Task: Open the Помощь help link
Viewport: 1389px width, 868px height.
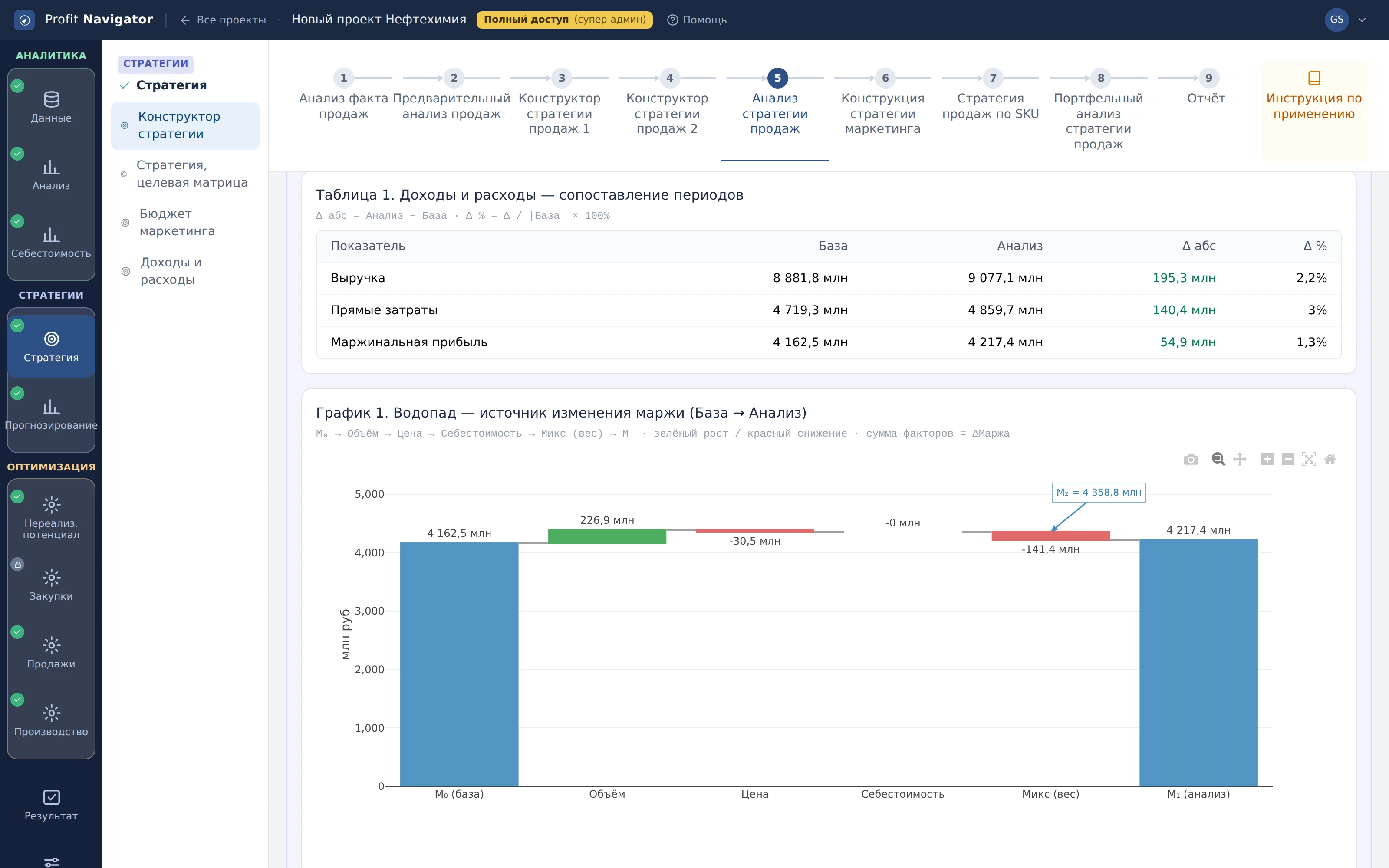Action: coord(697,20)
